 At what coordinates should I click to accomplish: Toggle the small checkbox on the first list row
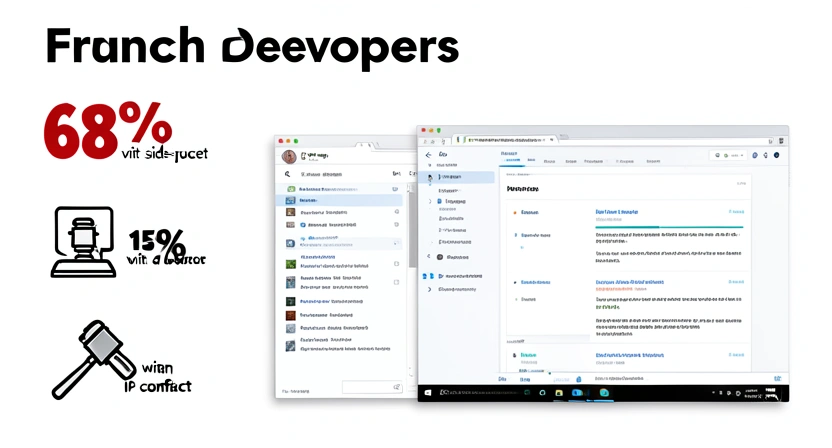coord(396,188)
